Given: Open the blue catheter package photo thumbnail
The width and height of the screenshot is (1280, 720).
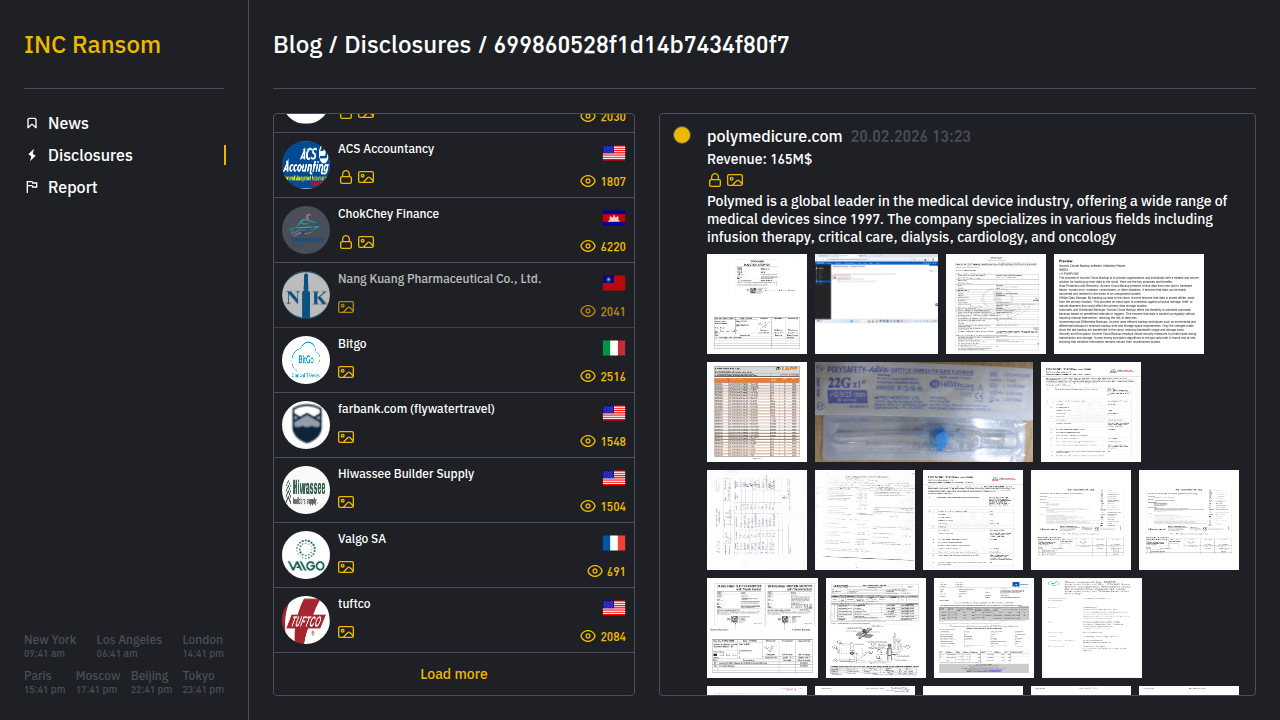Looking at the screenshot, I should pos(924,412).
